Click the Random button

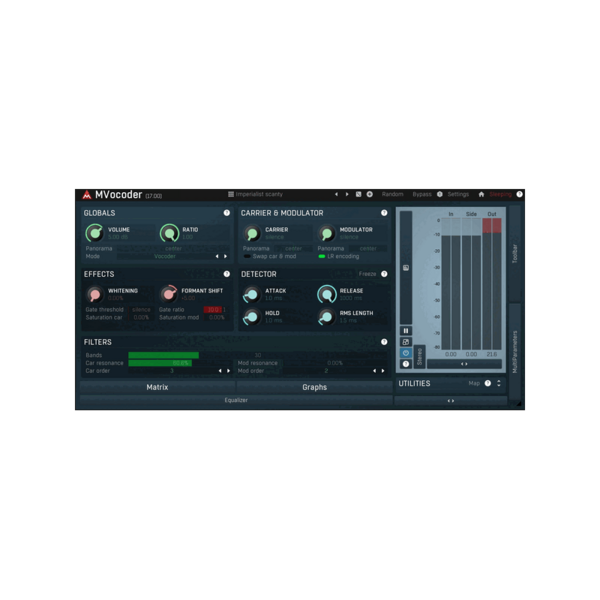(393, 194)
